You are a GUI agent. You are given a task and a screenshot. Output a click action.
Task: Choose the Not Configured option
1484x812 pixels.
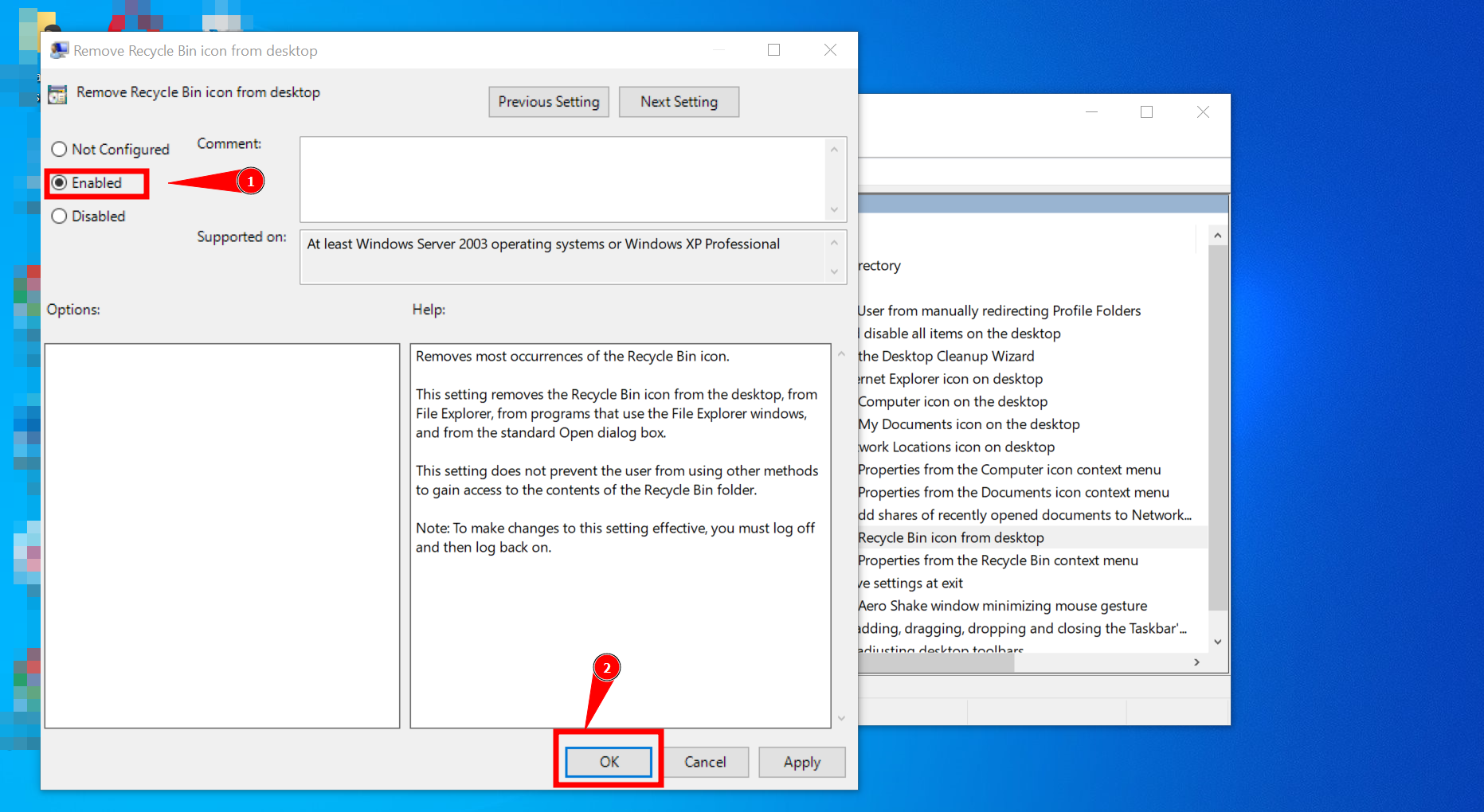coord(59,149)
